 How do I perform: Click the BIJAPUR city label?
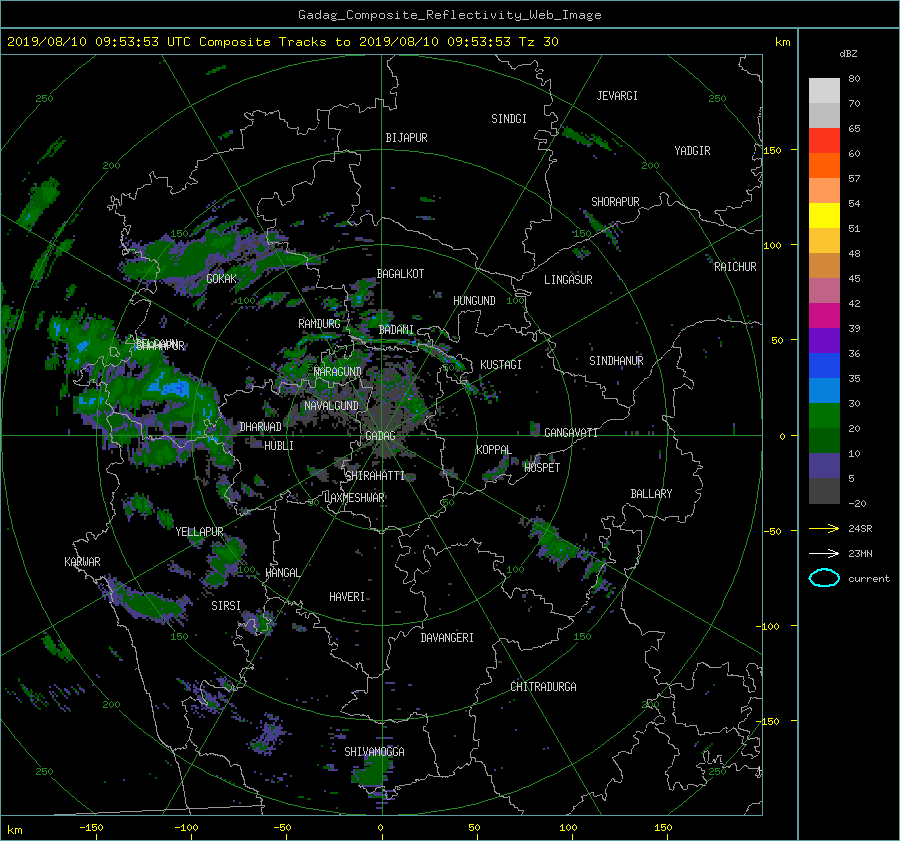pos(406,138)
